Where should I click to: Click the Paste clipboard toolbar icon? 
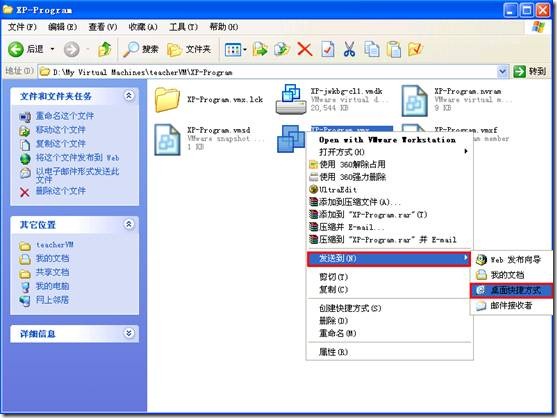394,49
